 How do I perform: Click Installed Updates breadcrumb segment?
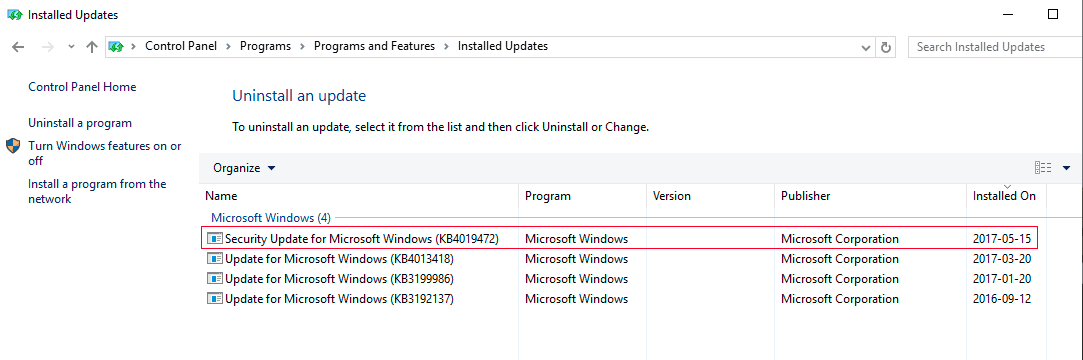(x=503, y=46)
